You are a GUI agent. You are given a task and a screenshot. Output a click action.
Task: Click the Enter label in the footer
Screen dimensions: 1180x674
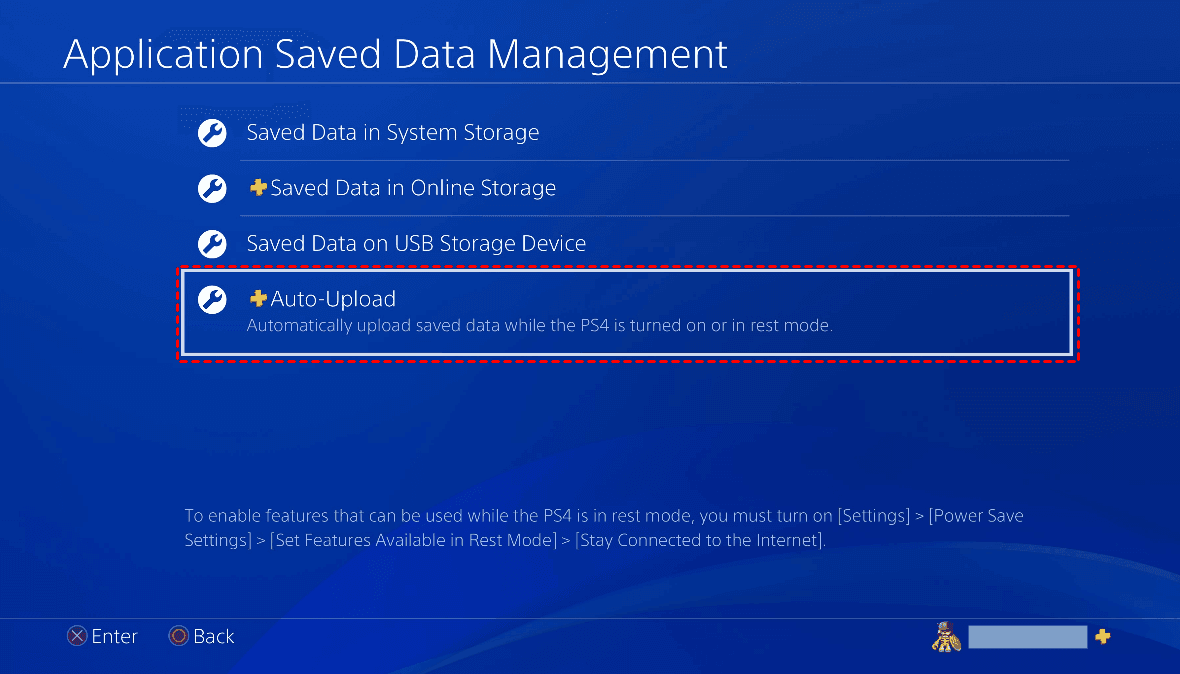pyautogui.click(x=114, y=636)
